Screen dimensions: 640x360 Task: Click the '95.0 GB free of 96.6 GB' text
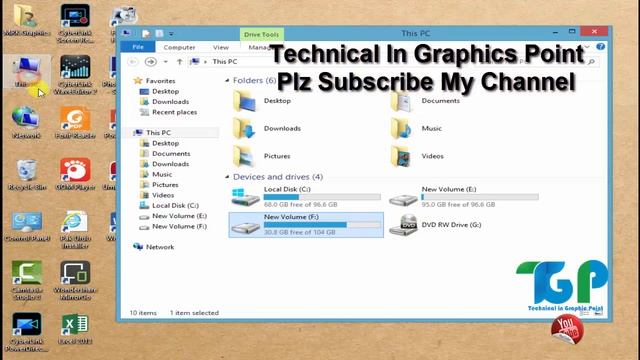click(x=458, y=204)
